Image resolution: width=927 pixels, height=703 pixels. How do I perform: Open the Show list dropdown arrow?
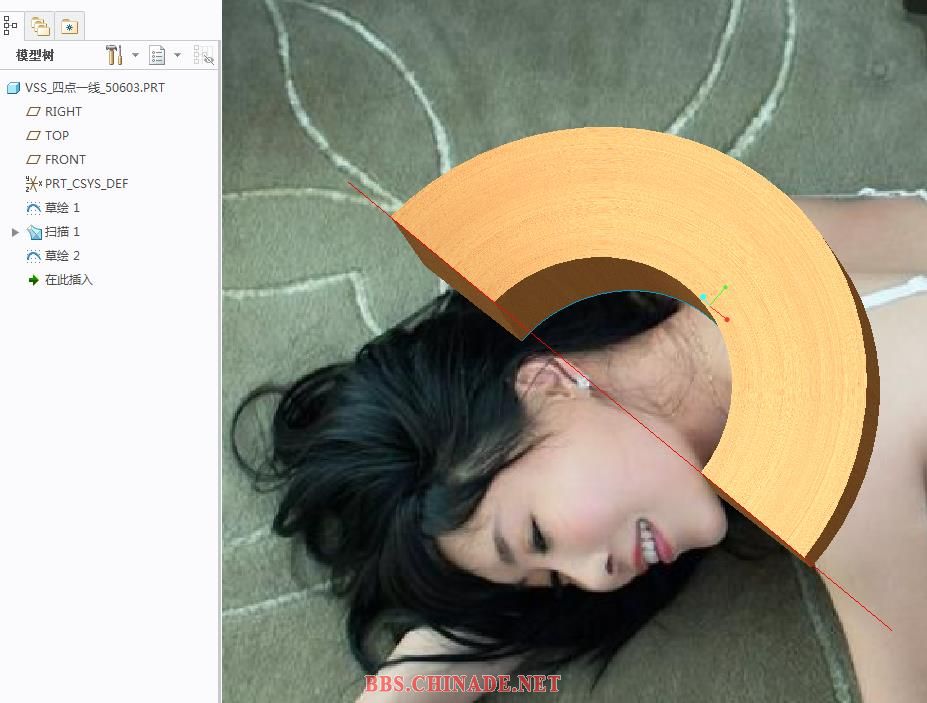[177, 55]
